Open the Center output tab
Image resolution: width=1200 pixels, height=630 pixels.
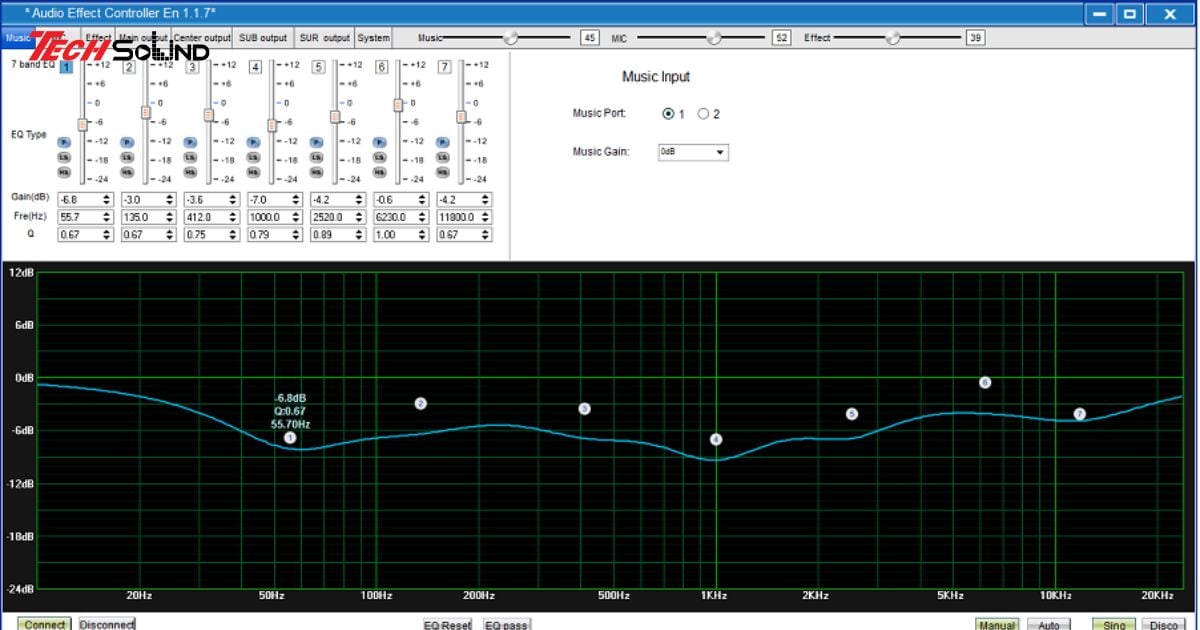point(202,38)
